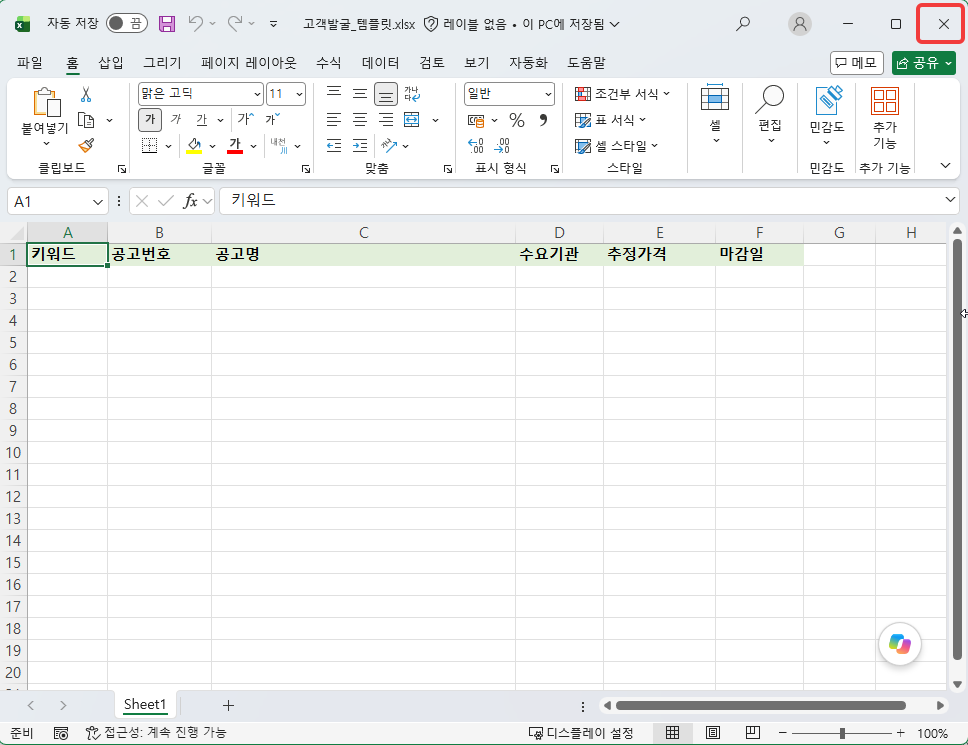Open the title bar search magnifier
The height and width of the screenshot is (745, 968).
point(743,24)
